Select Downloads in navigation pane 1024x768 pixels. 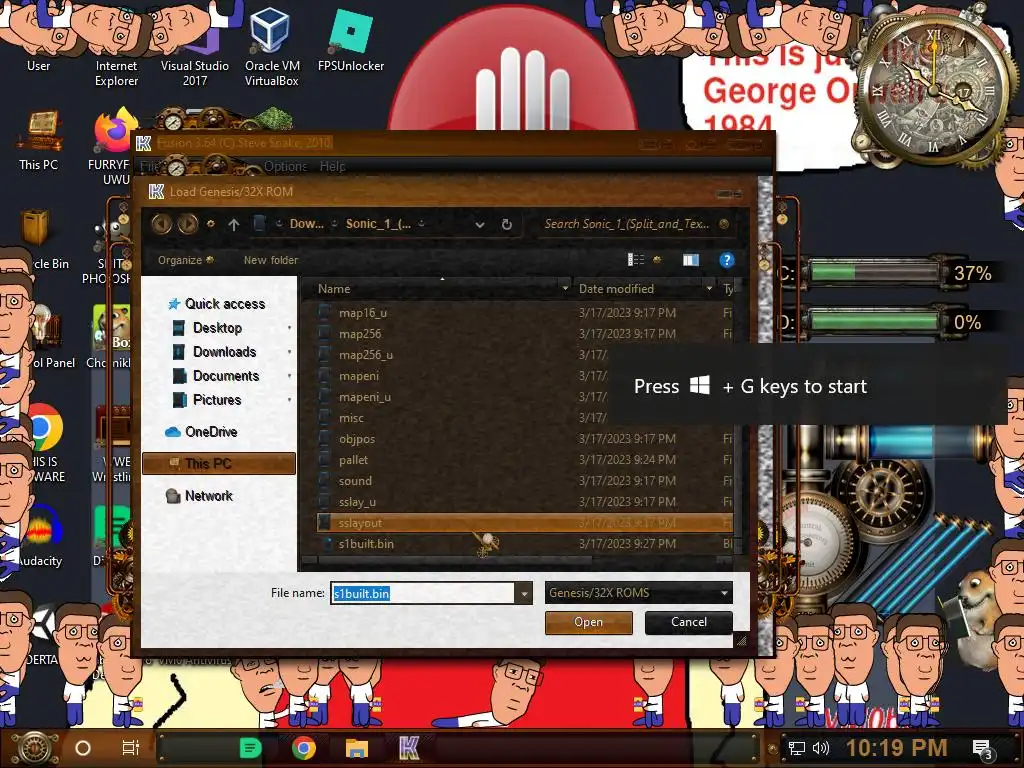pos(224,352)
